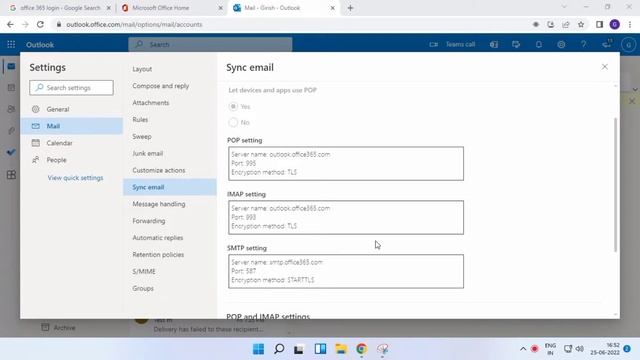The image size is (640, 360).
Task: Open the browser side panel icon
Action: [x=599, y=24]
